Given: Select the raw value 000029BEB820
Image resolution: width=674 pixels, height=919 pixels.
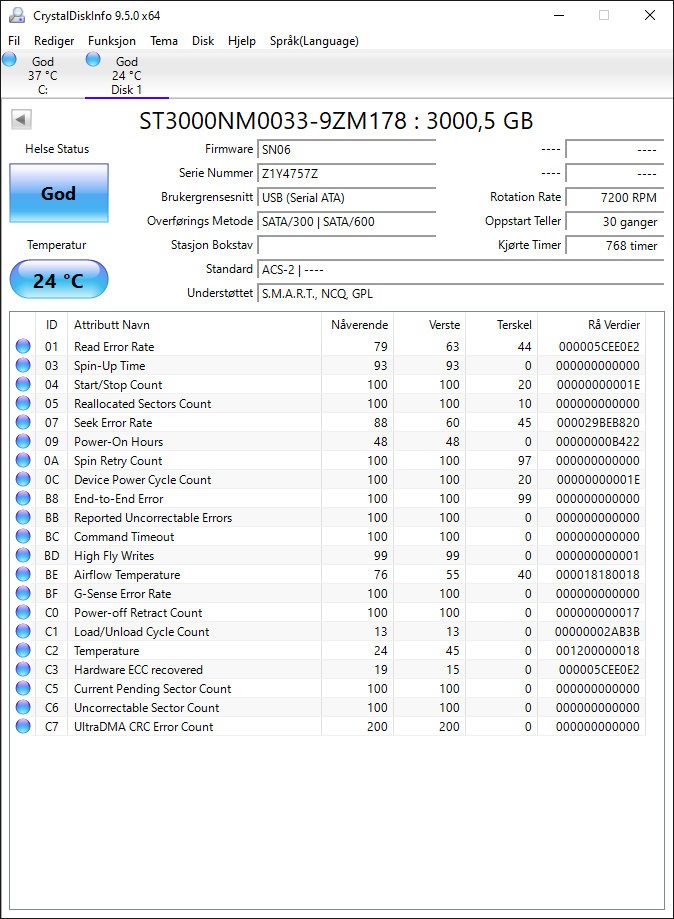Looking at the screenshot, I should pyautogui.click(x=597, y=423).
